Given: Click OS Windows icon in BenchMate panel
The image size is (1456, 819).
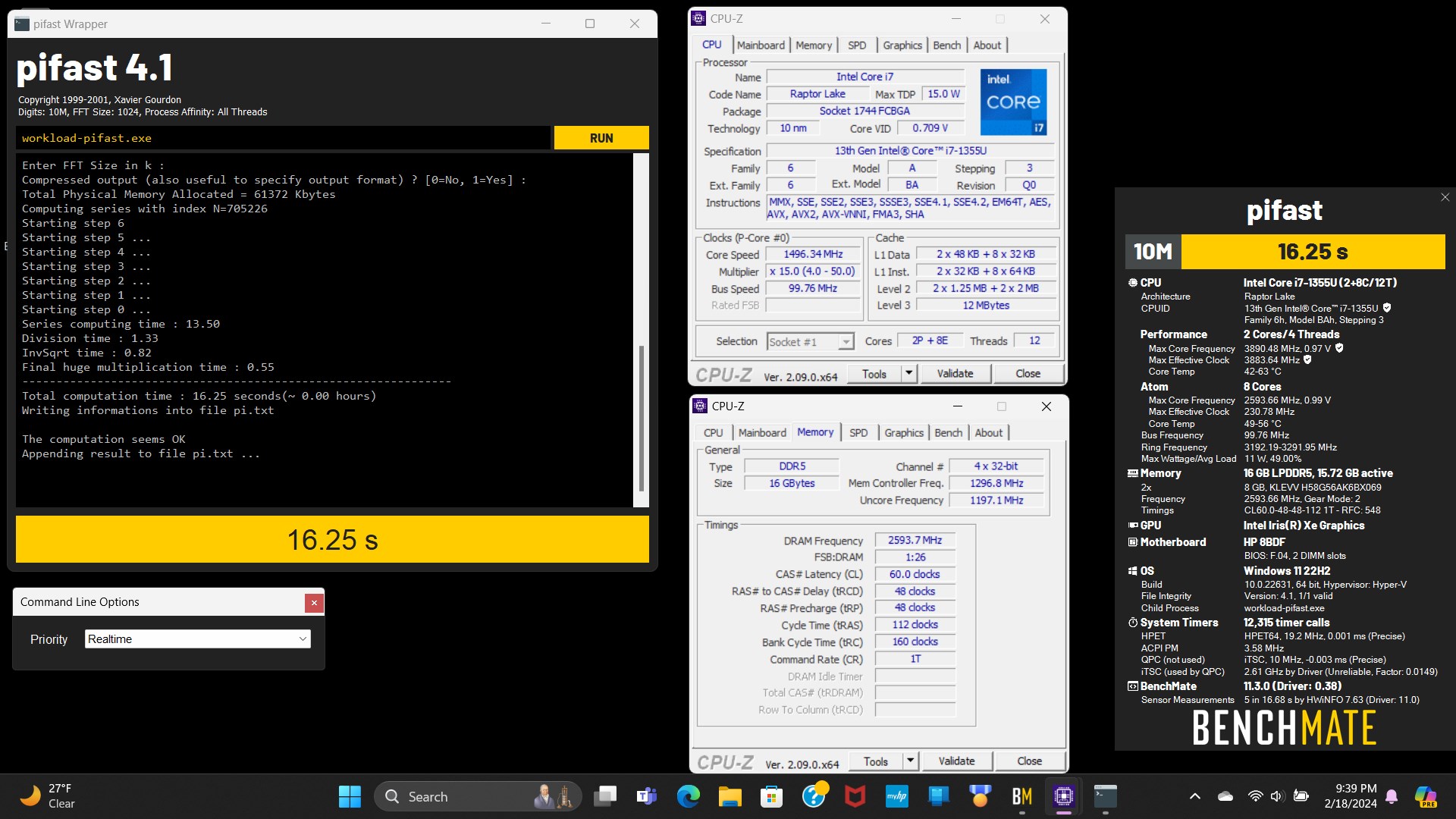Looking at the screenshot, I should click(1133, 571).
